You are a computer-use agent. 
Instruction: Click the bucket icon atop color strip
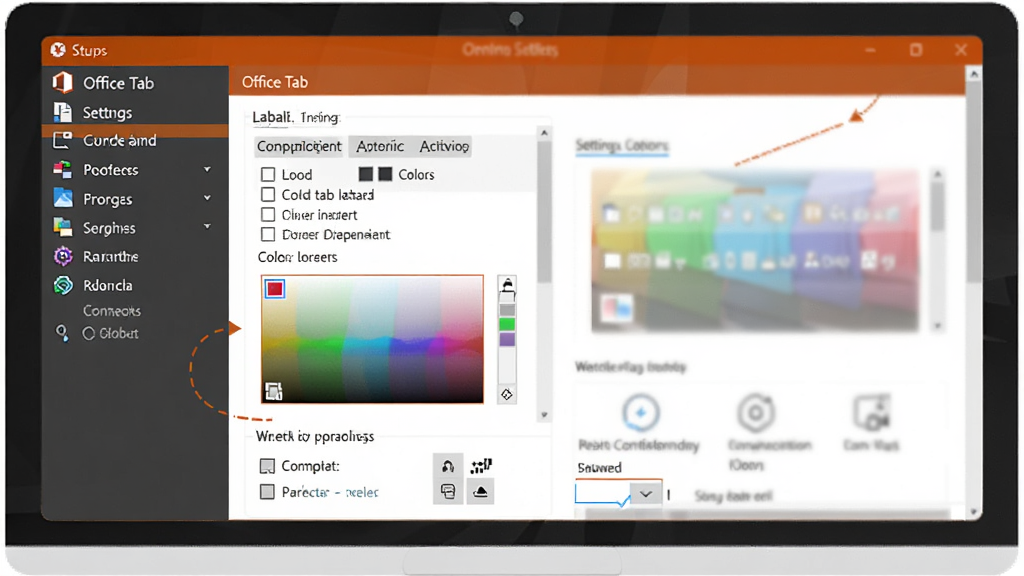(x=507, y=285)
